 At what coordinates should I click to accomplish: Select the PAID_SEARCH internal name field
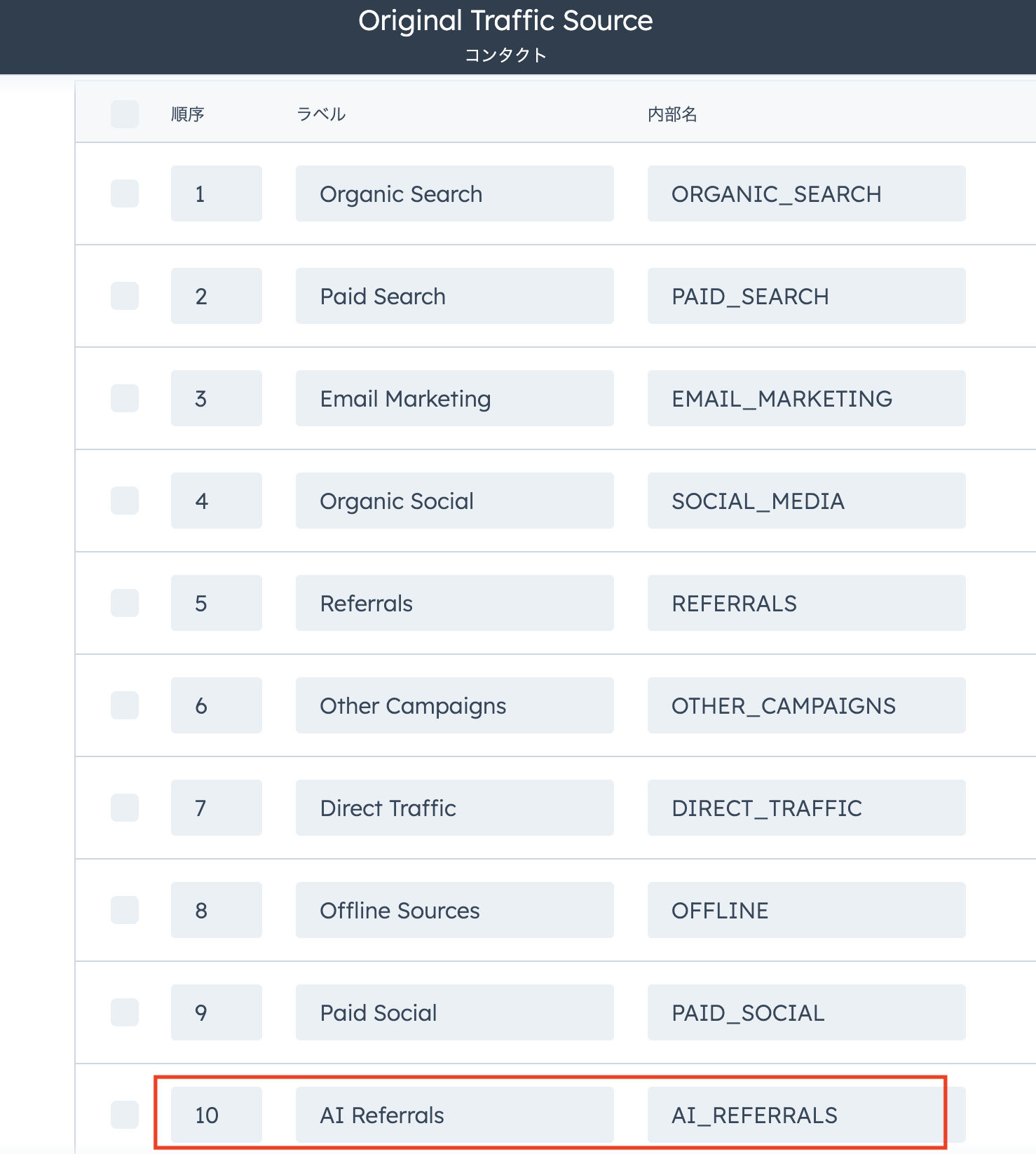click(807, 296)
